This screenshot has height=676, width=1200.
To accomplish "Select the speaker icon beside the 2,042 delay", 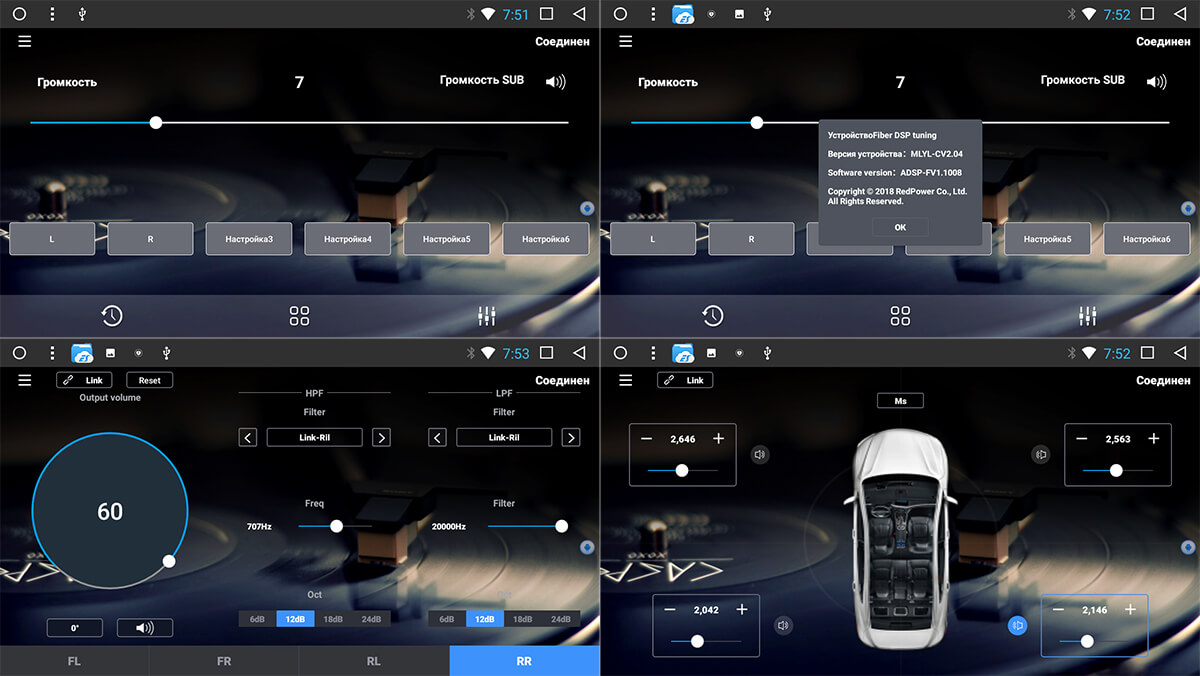I will [783, 625].
